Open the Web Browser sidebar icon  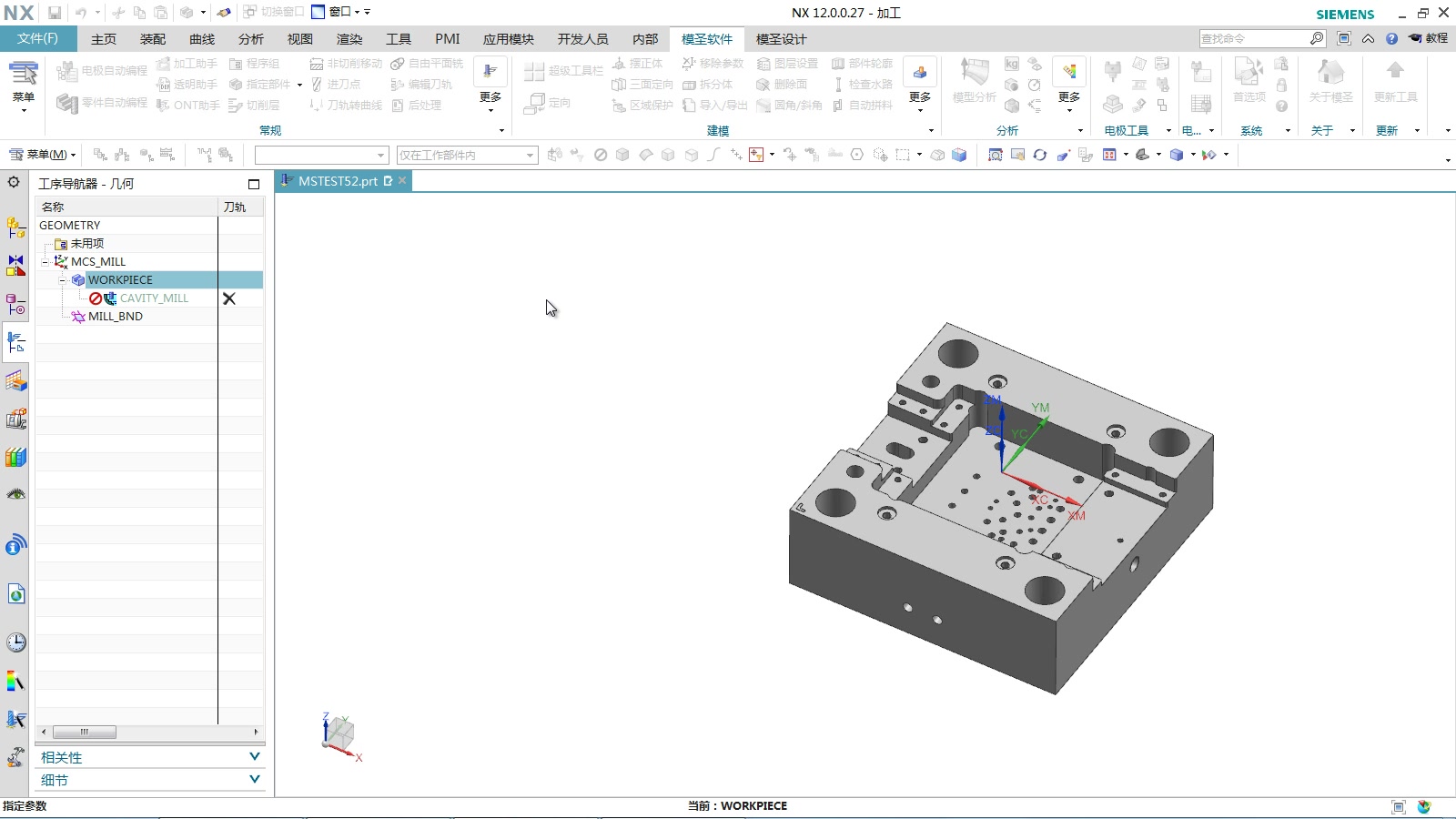(x=15, y=594)
